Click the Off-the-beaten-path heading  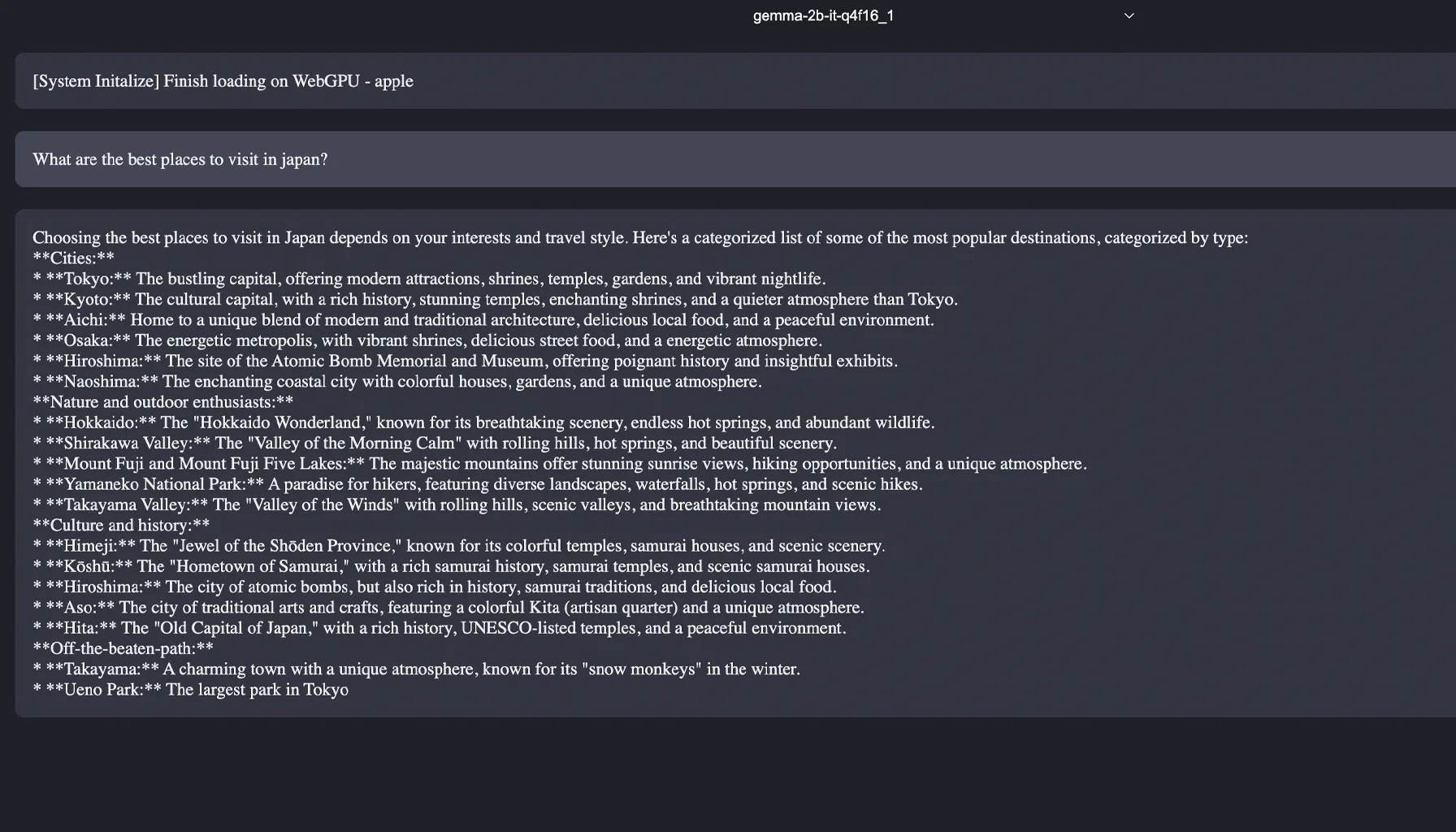point(123,648)
